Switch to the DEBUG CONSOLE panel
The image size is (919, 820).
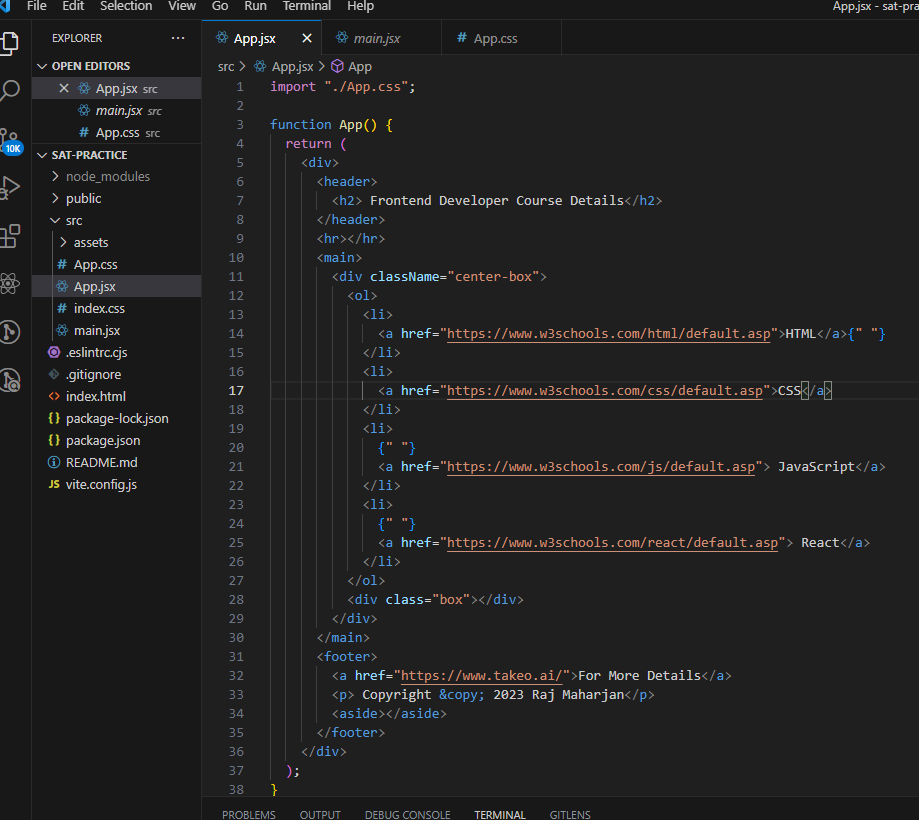coord(407,813)
